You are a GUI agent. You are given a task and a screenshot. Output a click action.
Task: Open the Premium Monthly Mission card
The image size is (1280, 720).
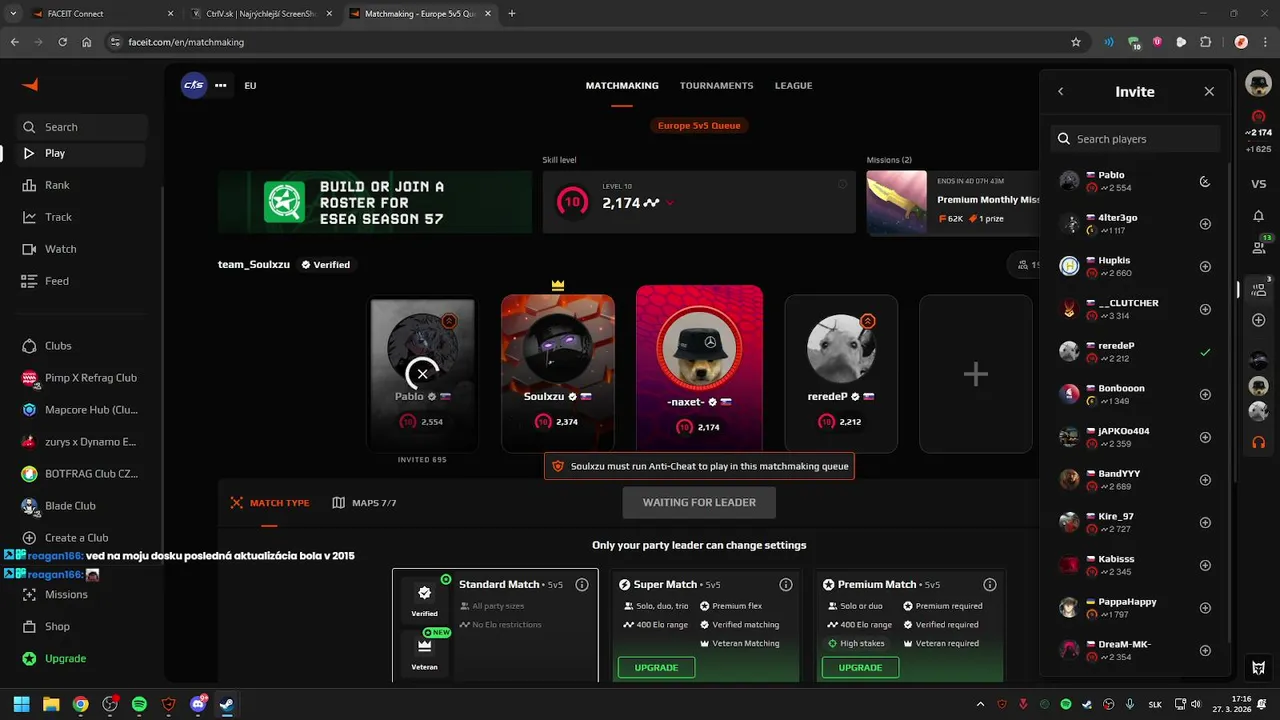coord(955,202)
